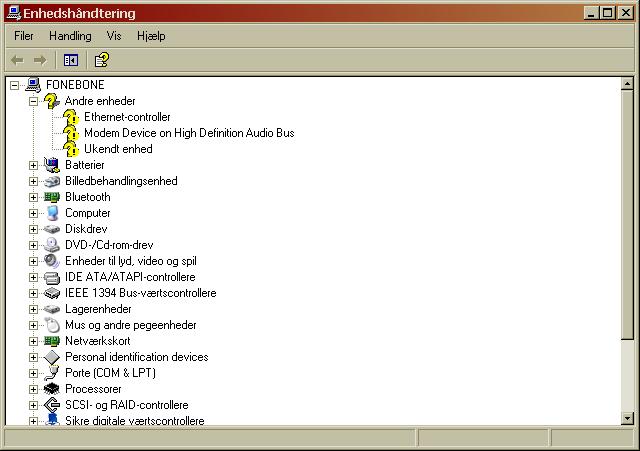Expand the Netværkskort node
The width and height of the screenshot is (640, 451).
click(x=33, y=341)
